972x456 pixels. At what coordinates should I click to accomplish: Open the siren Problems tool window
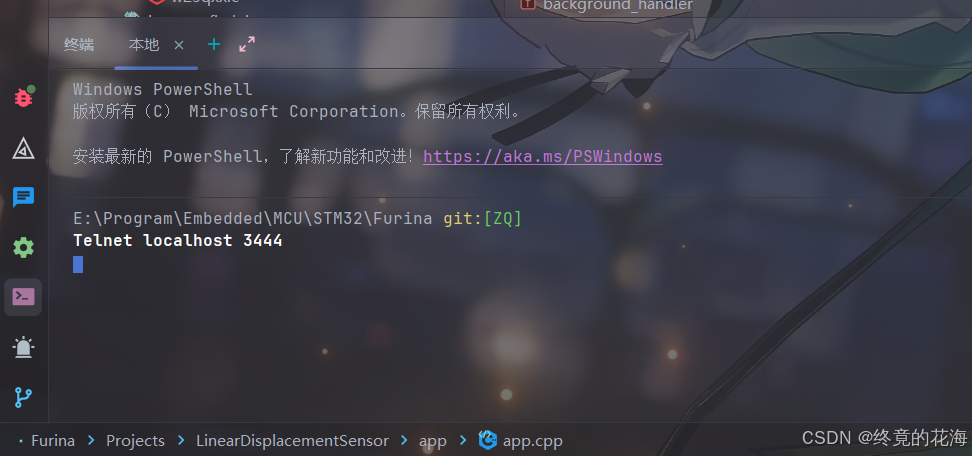pyautogui.click(x=24, y=347)
